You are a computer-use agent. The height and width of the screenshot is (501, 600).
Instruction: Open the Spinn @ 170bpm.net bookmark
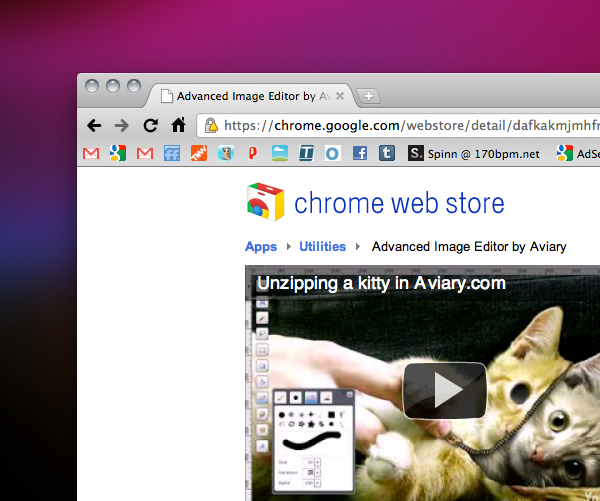473,153
